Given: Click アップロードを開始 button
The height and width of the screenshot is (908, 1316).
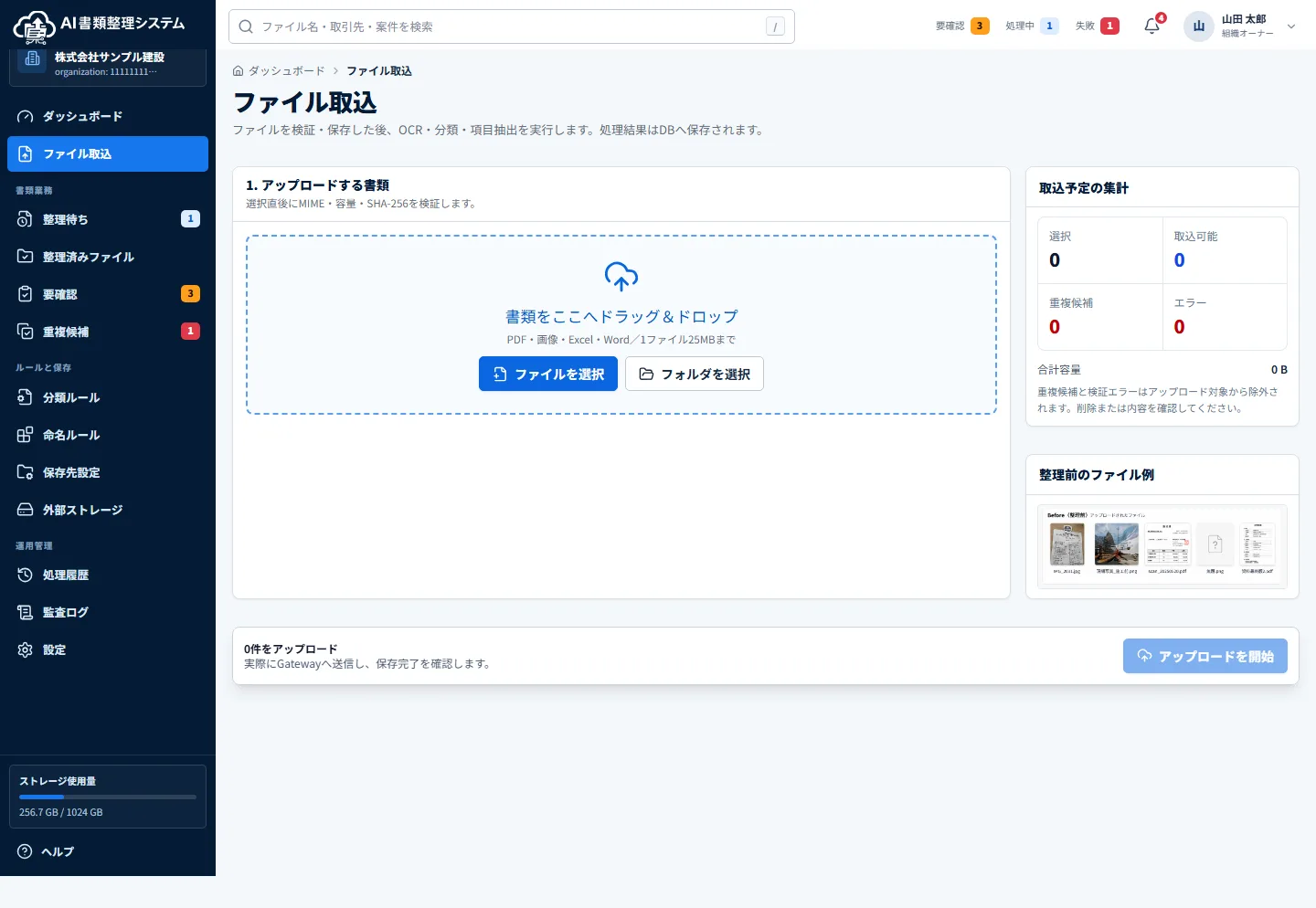Looking at the screenshot, I should pos(1205,656).
